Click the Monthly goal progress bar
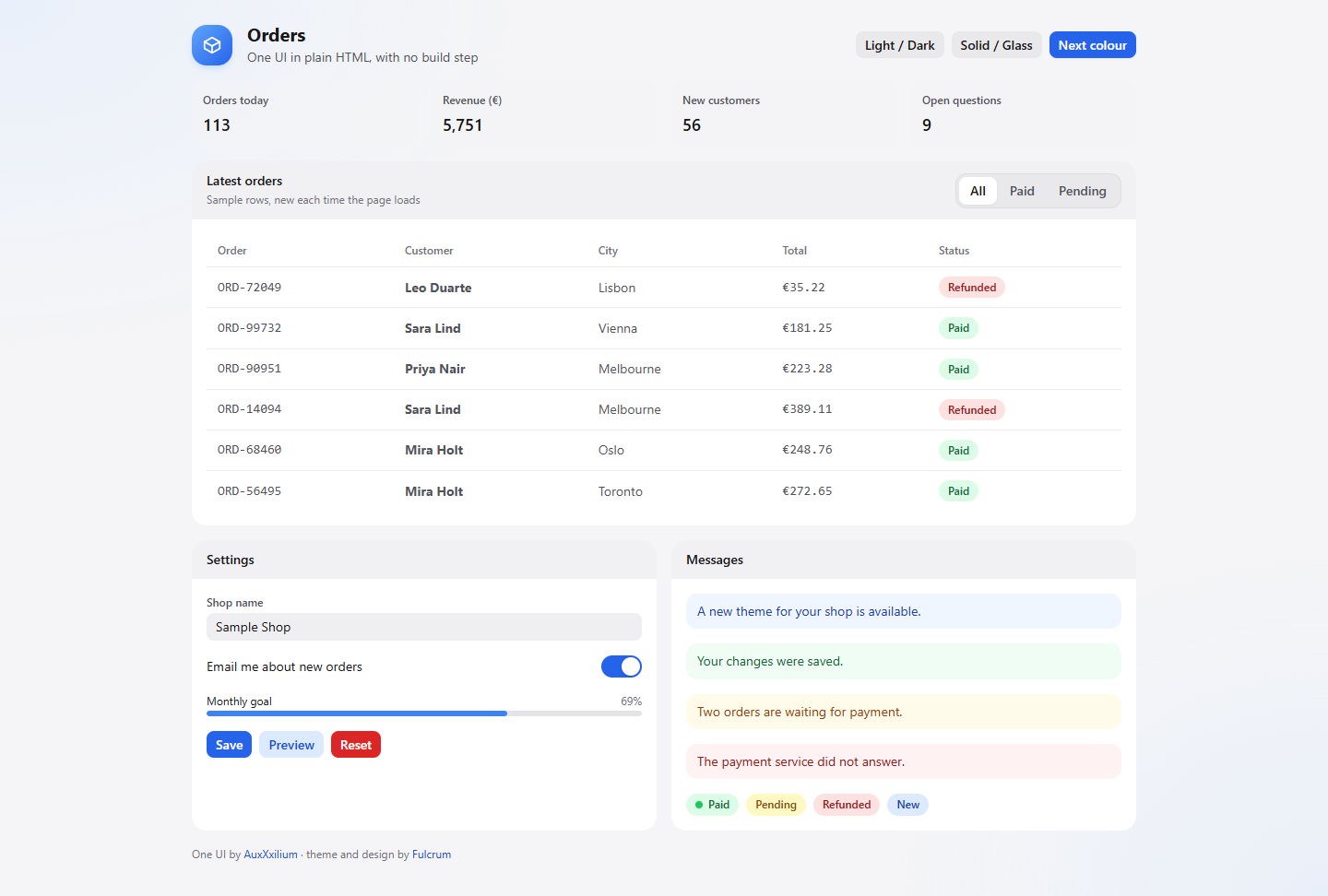 click(x=424, y=713)
